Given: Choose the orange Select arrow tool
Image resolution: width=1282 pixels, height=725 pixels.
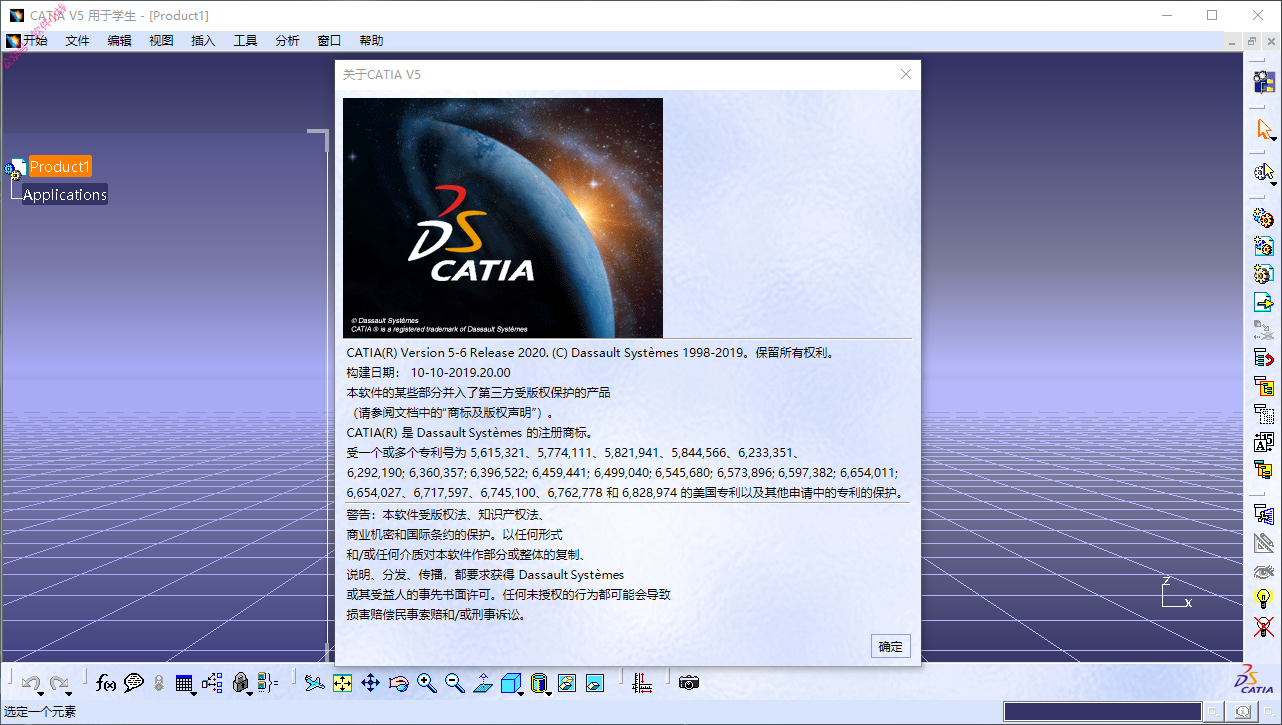Looking at the screenshot, I should pos(1264,129).
